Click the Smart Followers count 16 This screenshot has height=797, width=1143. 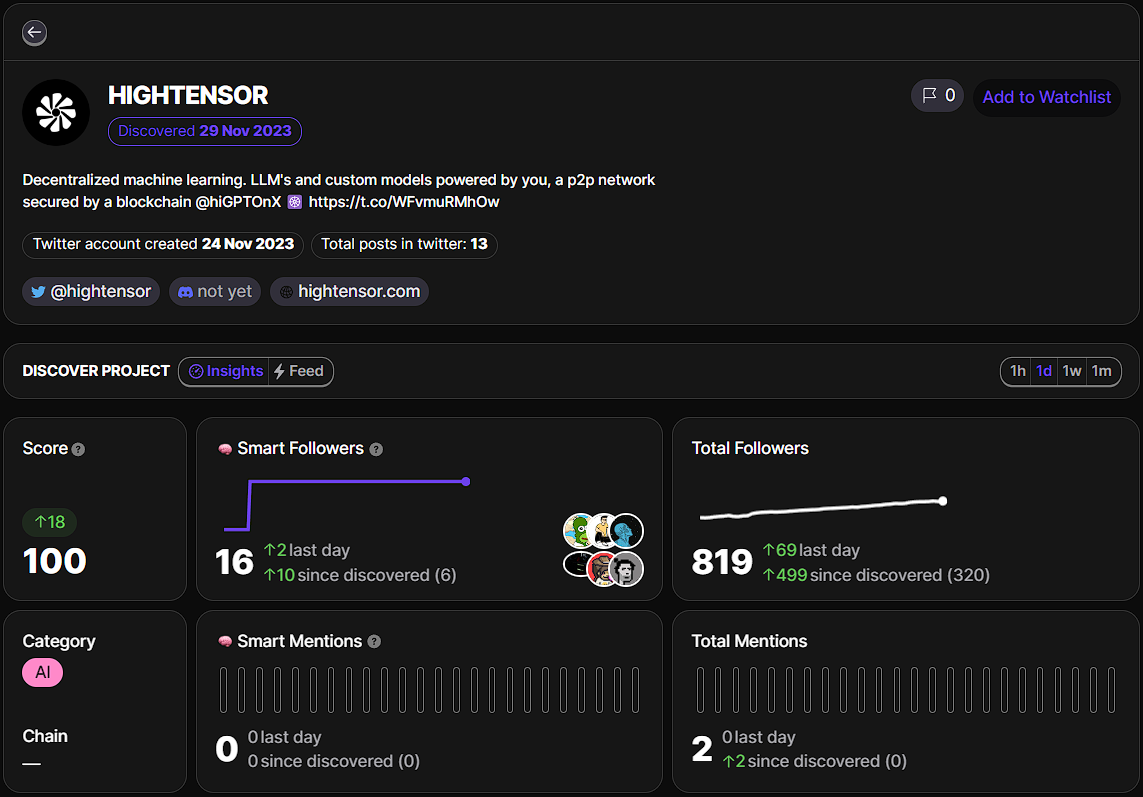click(x=235, y=563)
